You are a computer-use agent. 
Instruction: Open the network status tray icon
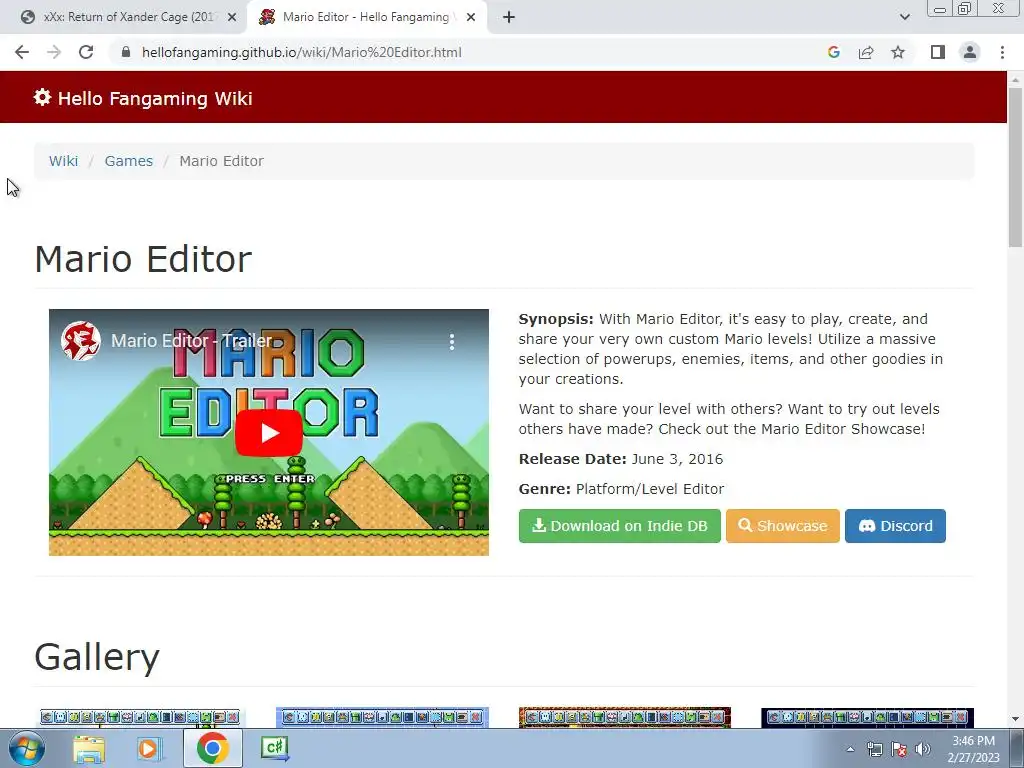[874, 749]
